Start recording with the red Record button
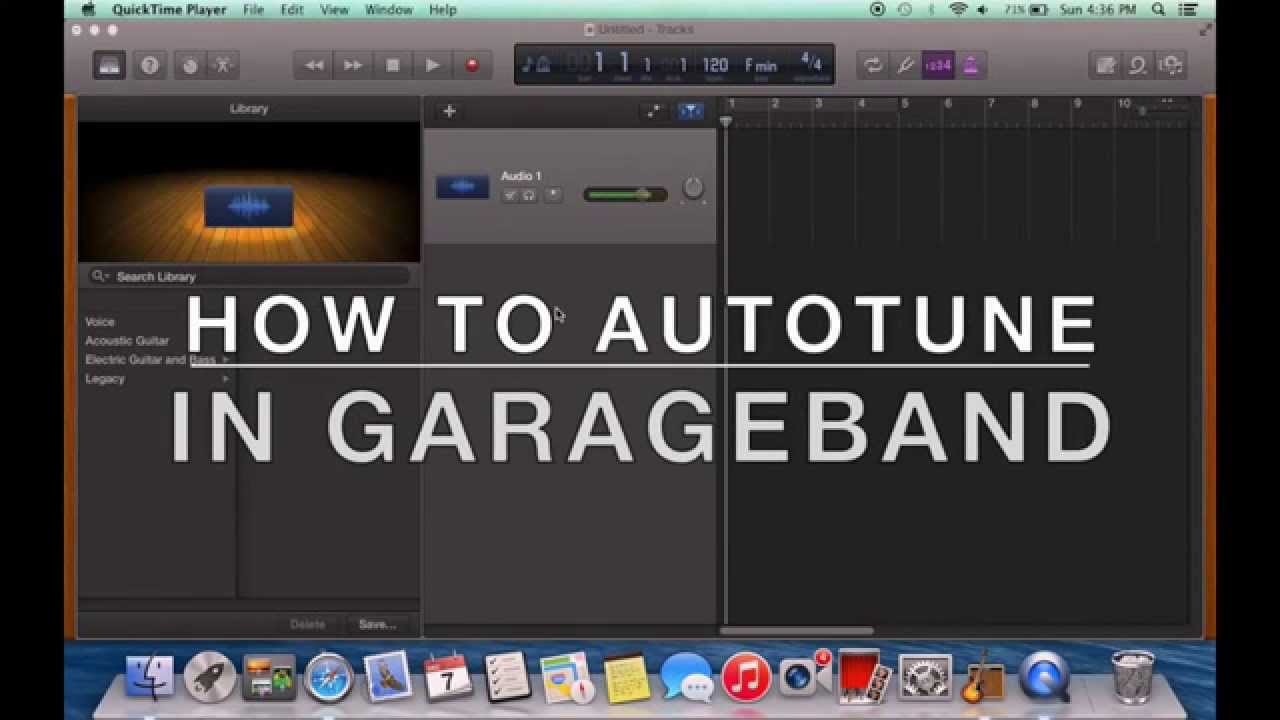Viewport: 1280px width, 720px height. coord(472,66)
